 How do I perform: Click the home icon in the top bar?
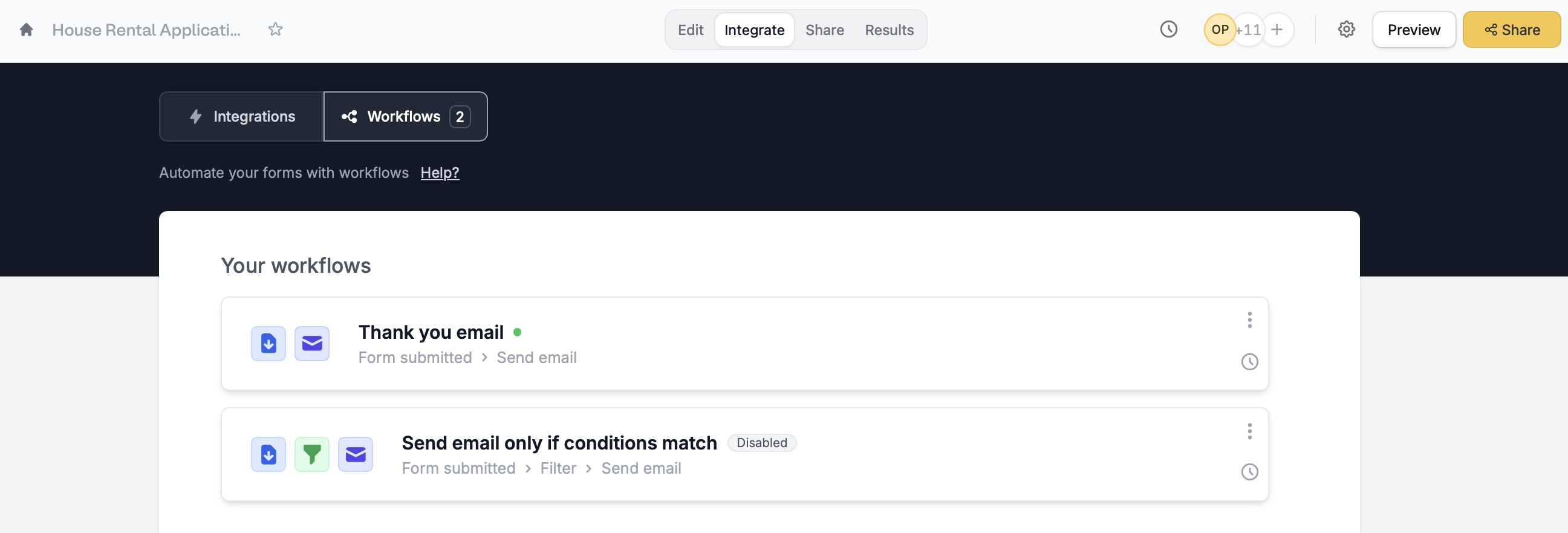[25, 28]
